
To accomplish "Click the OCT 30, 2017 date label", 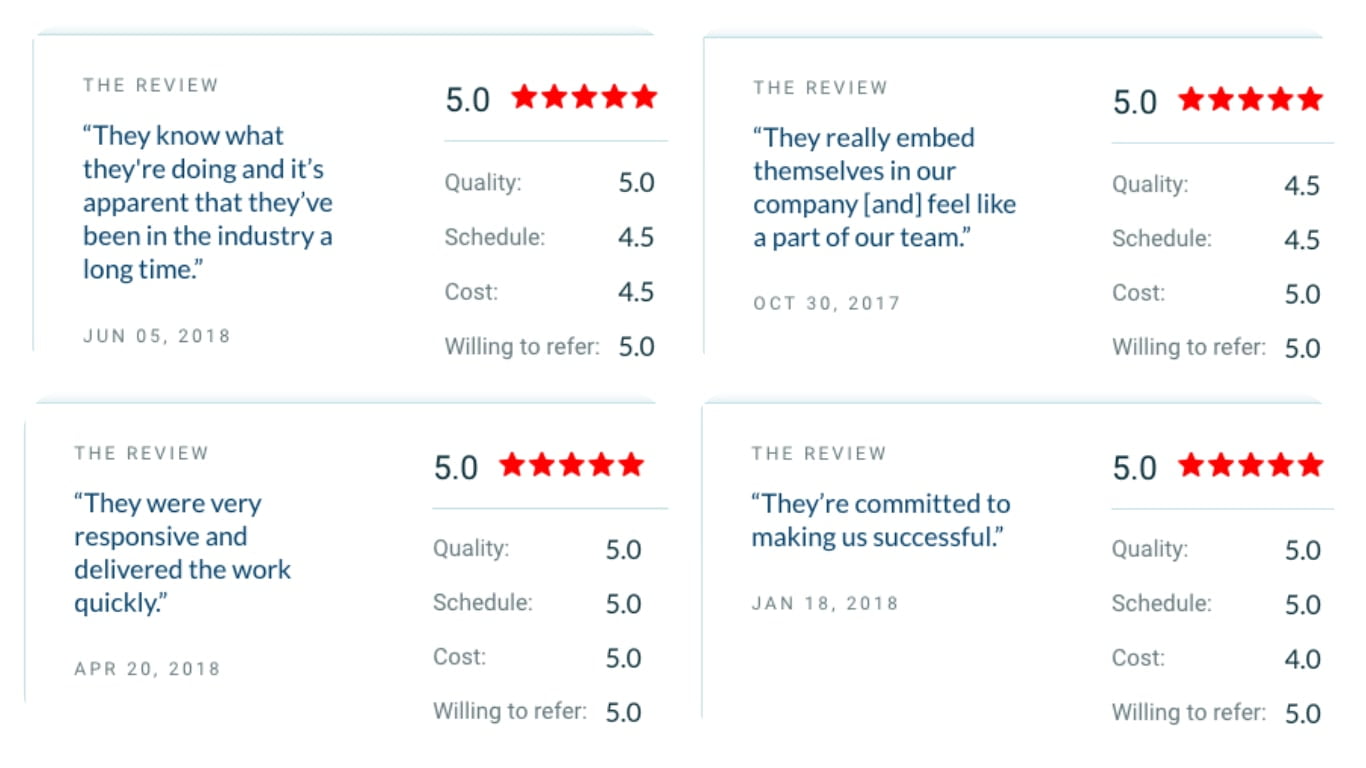I will click(x=827, y=303).
